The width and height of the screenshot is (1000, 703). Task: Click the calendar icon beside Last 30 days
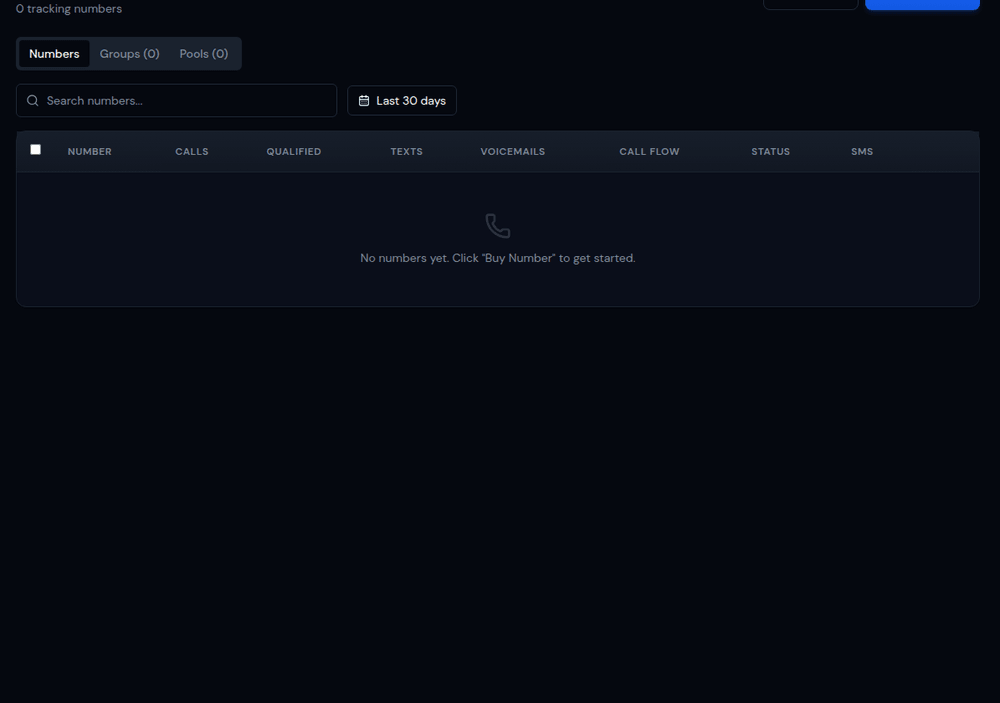(x=364, y=101)
